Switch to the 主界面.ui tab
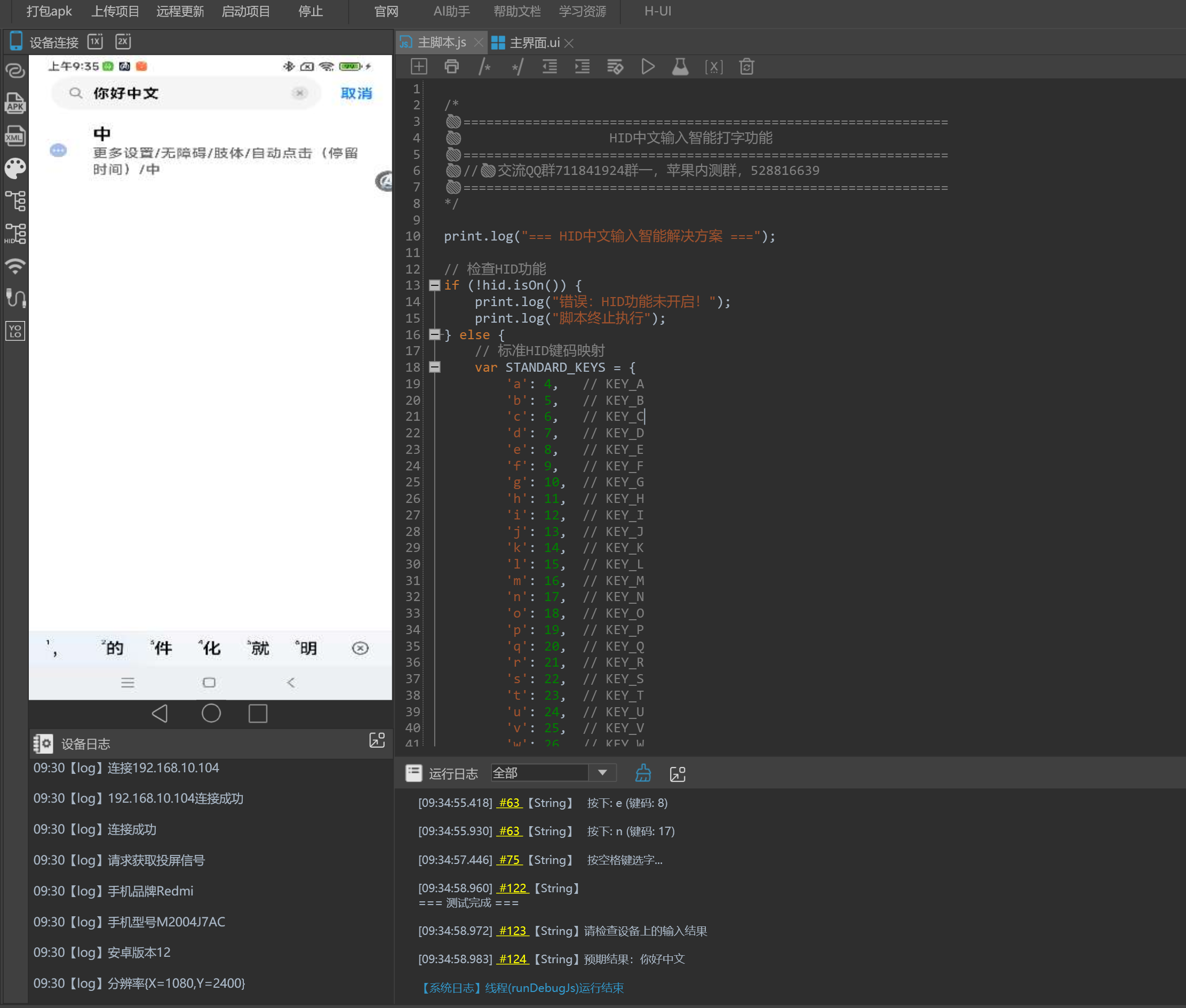The width and height of the screenshot is (1186, 1008). (x=534, y=43)
